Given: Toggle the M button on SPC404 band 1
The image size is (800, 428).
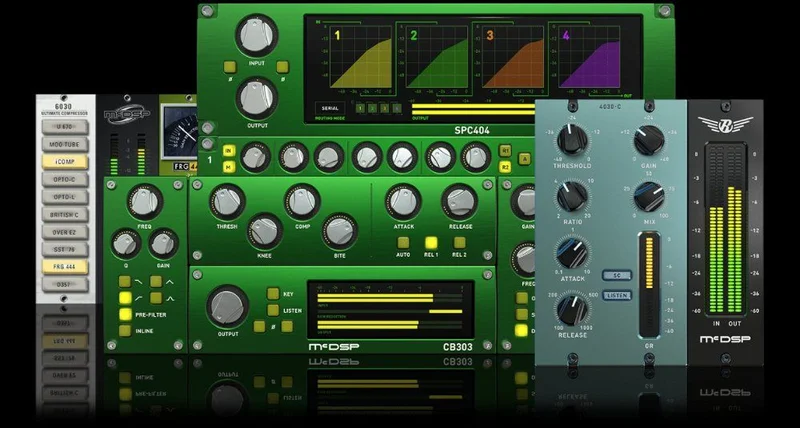Looking at the screenshot, I should click(x=229, y=167).
